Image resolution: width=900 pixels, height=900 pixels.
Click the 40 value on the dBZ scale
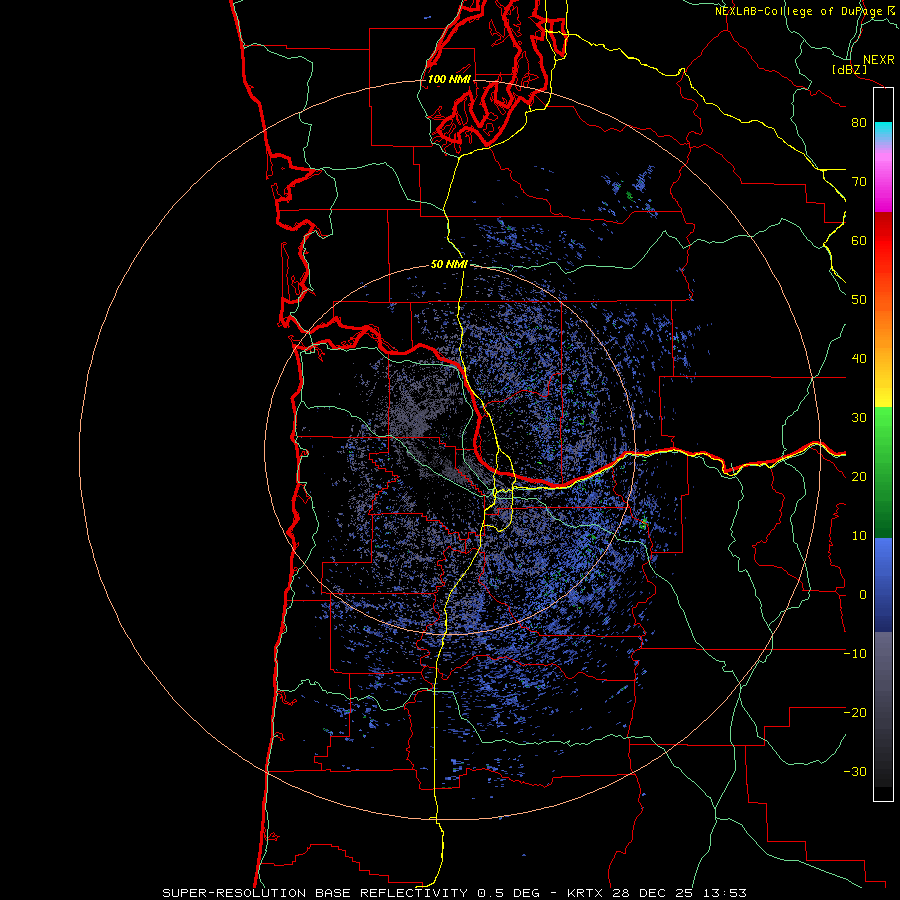859,358
